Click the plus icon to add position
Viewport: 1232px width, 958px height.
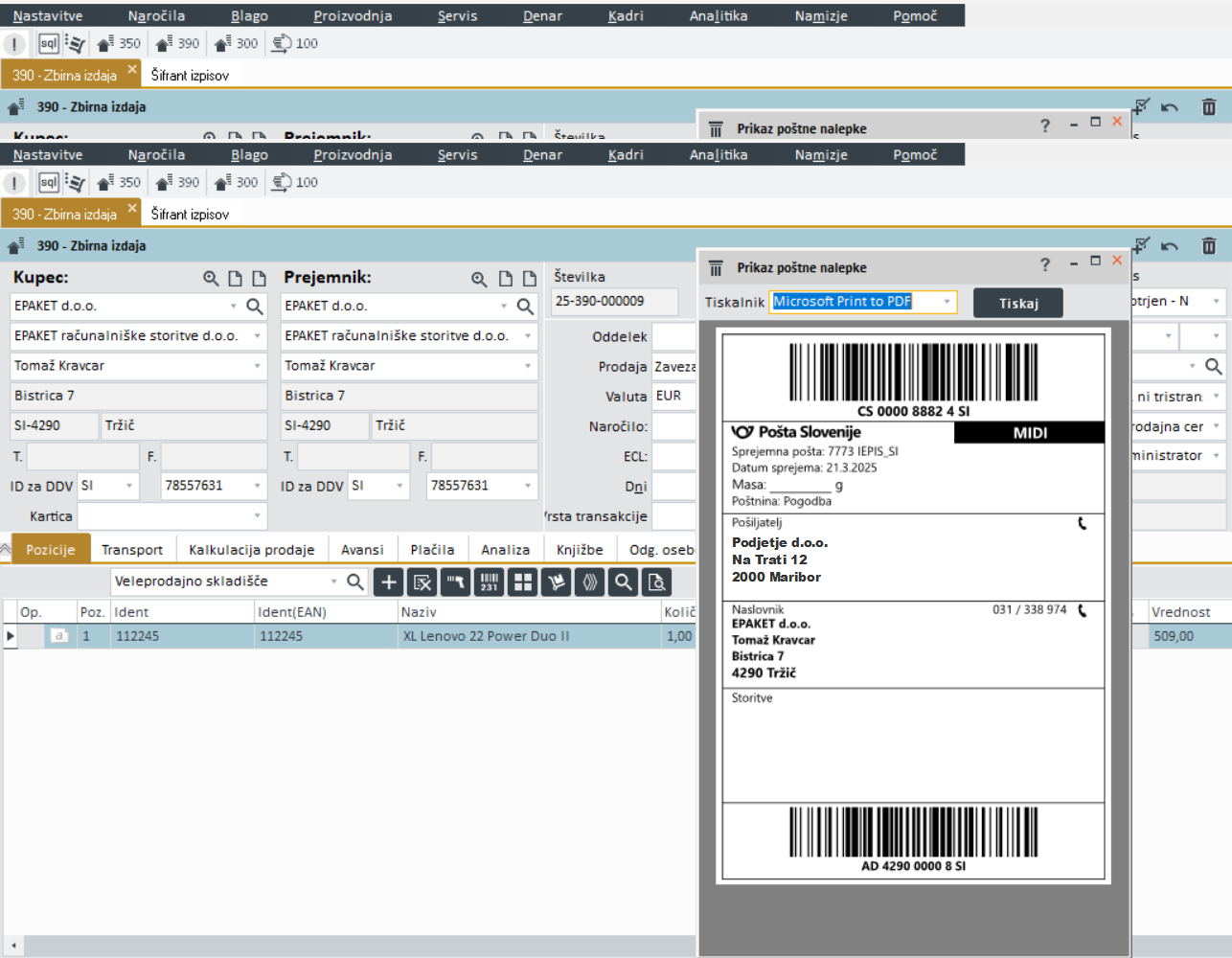[388, 582]
